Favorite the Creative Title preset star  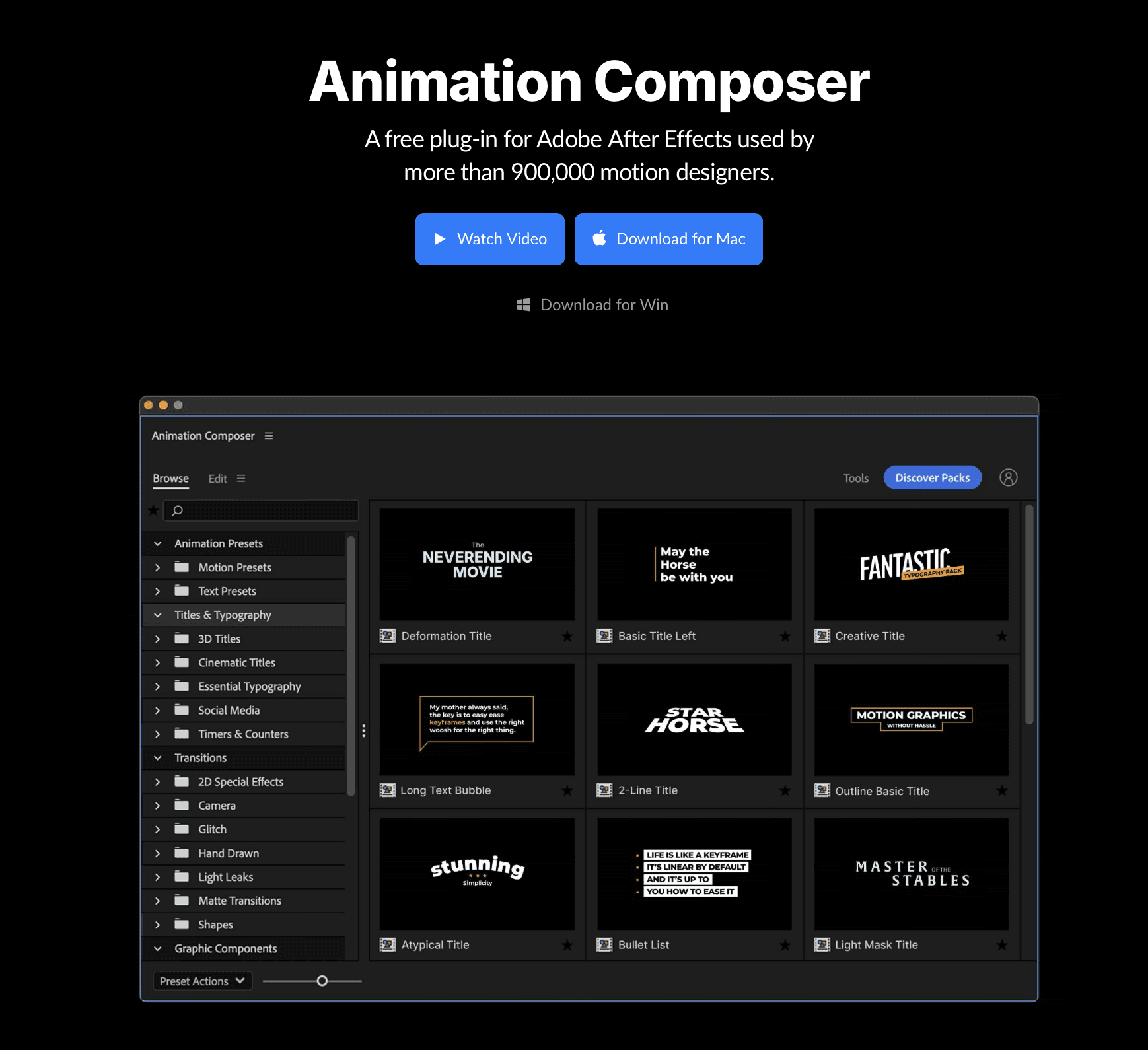pos(1002,636)
